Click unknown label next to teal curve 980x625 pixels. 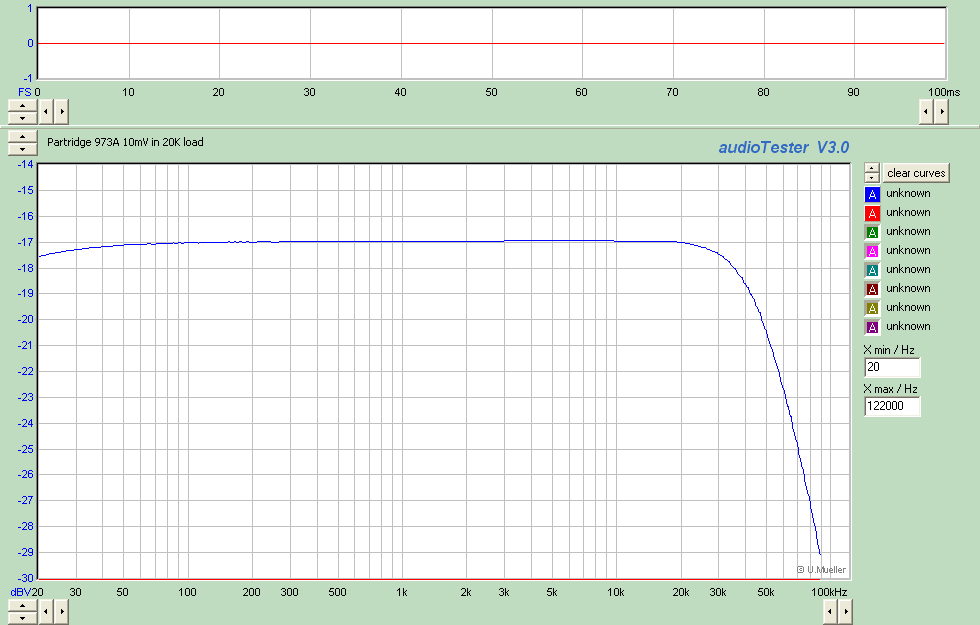click(x=908, y=269)
